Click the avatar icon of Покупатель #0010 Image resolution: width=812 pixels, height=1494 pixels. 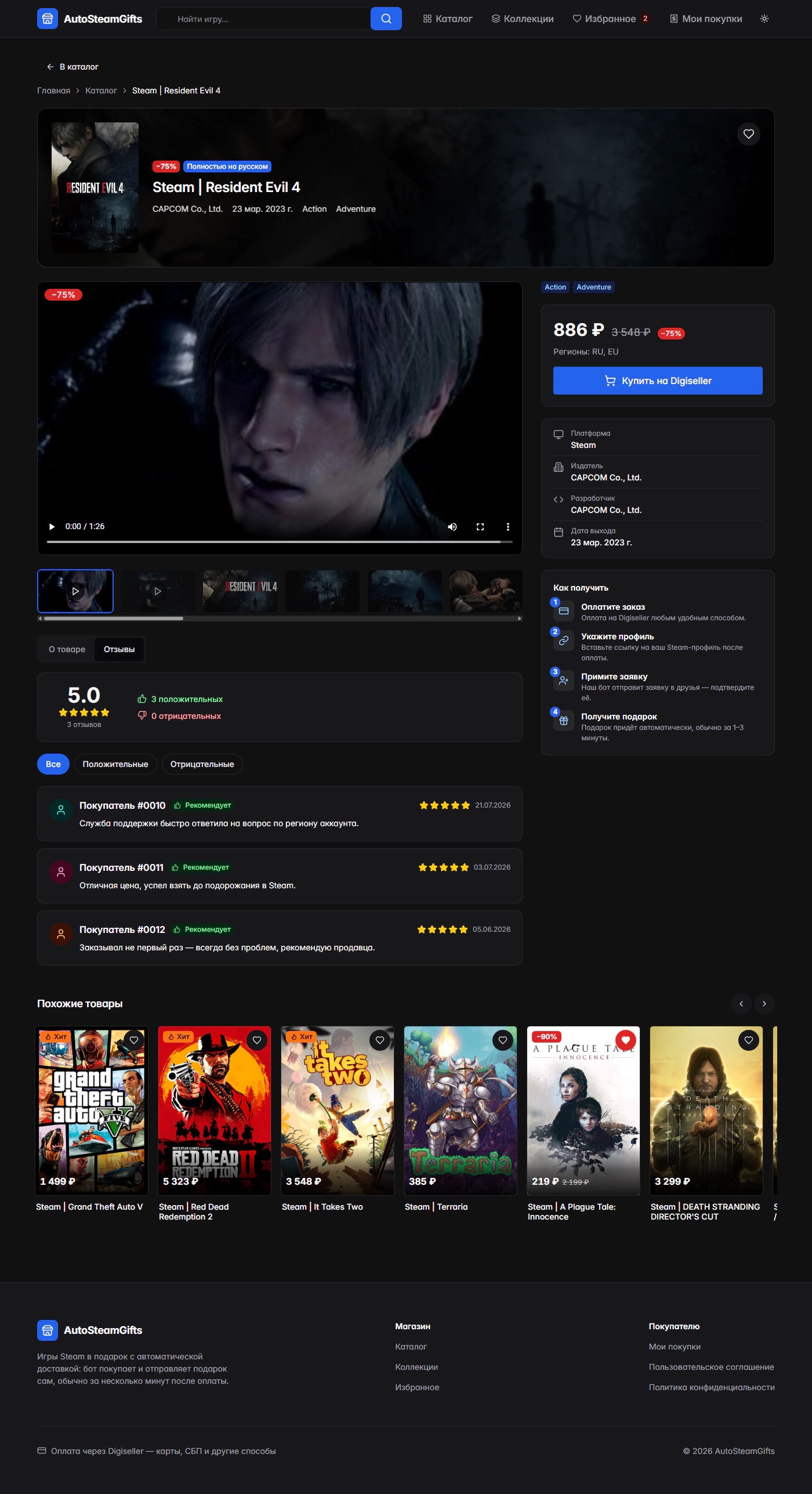(x=61, y=810)
